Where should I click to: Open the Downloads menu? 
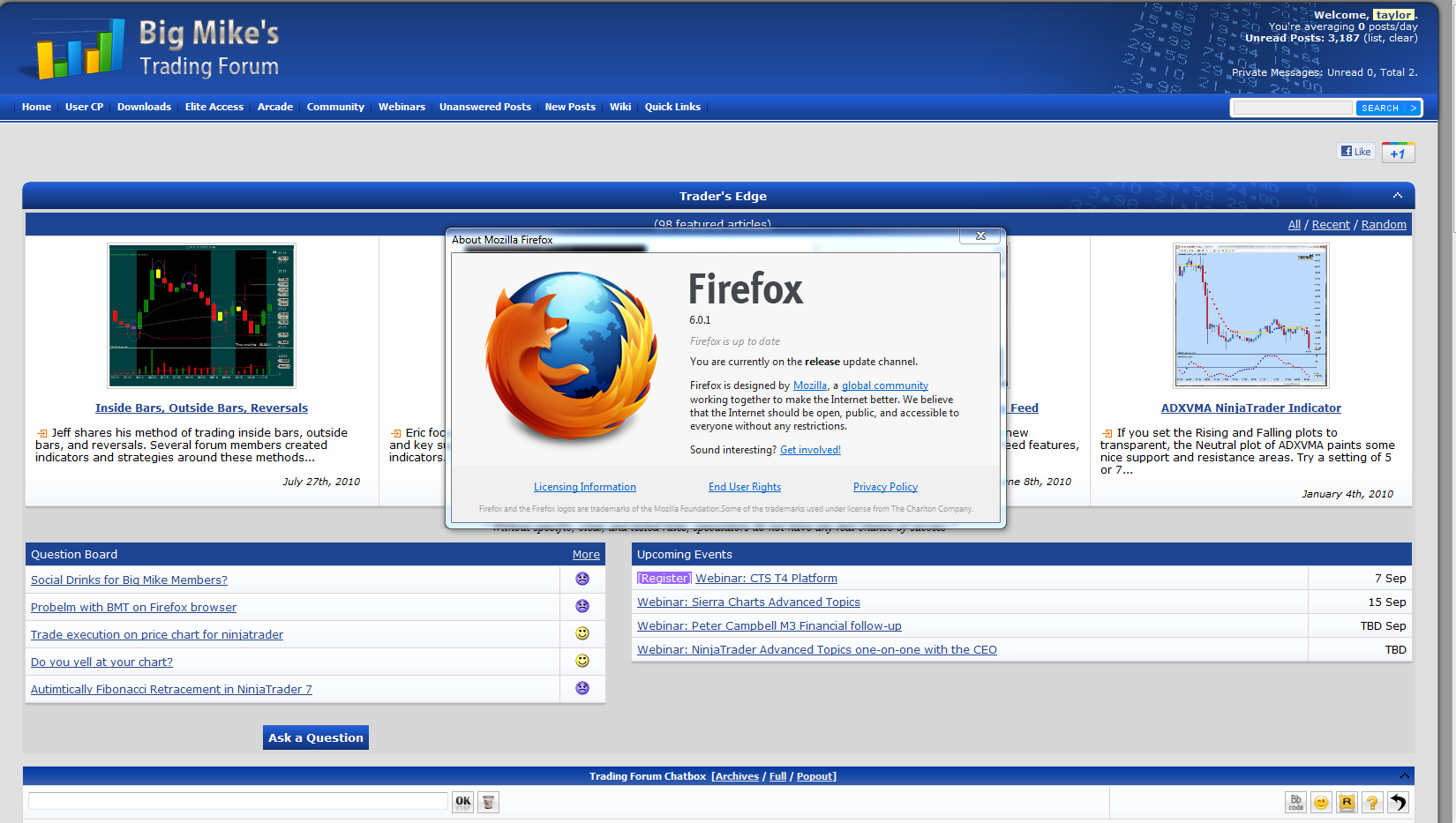pyautogui.click(x=144, y=107)
